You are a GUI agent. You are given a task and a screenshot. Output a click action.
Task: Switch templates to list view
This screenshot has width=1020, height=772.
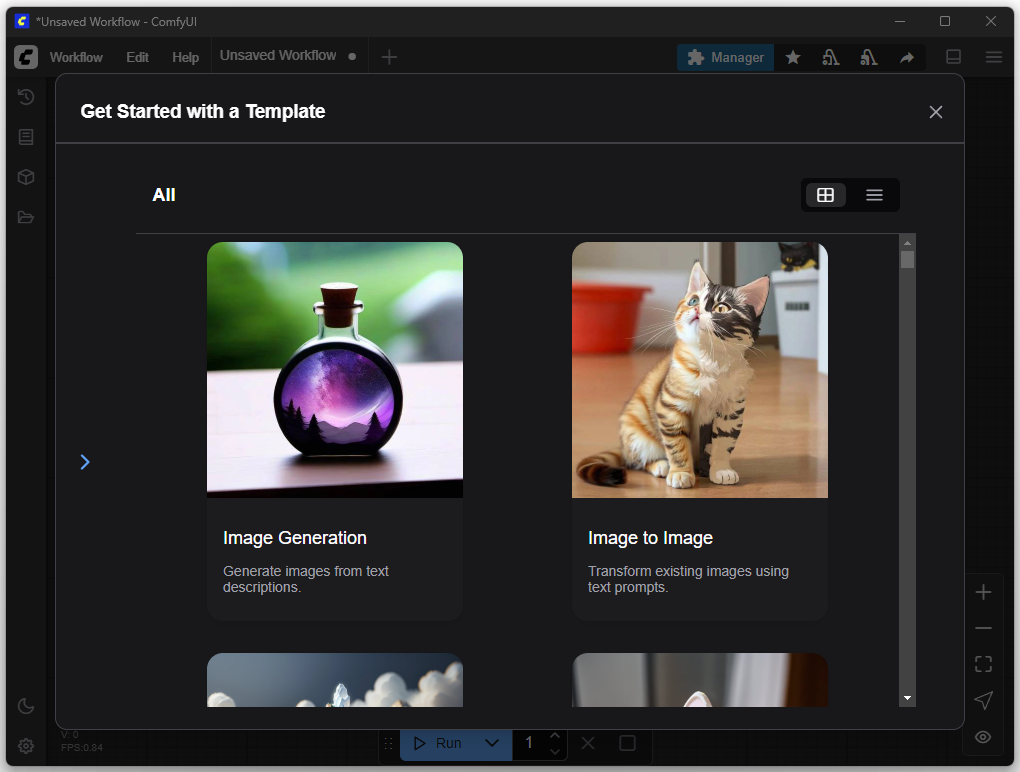(x=874, y=195)
